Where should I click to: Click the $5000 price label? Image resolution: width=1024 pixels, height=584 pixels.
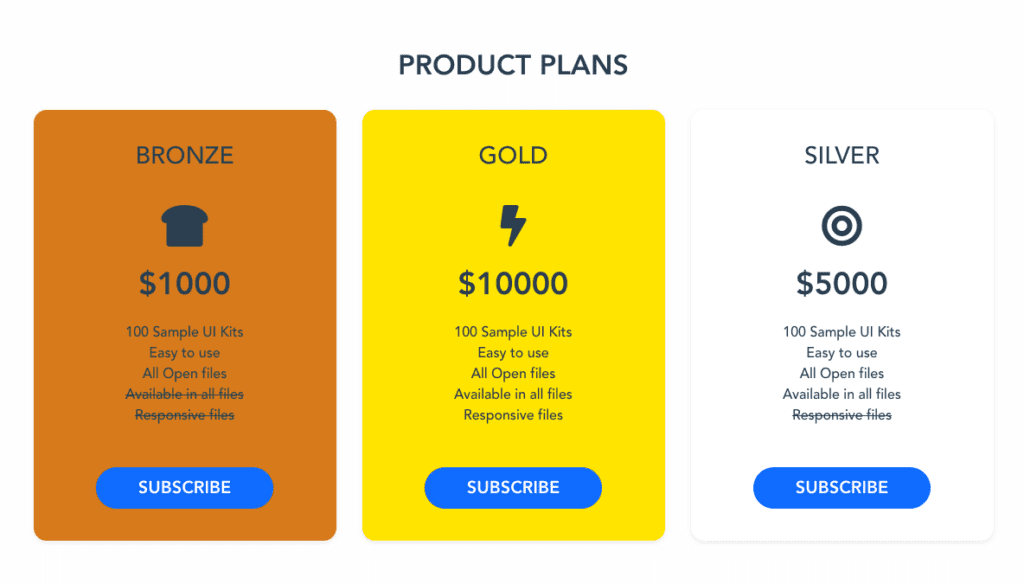coord(842,284)
